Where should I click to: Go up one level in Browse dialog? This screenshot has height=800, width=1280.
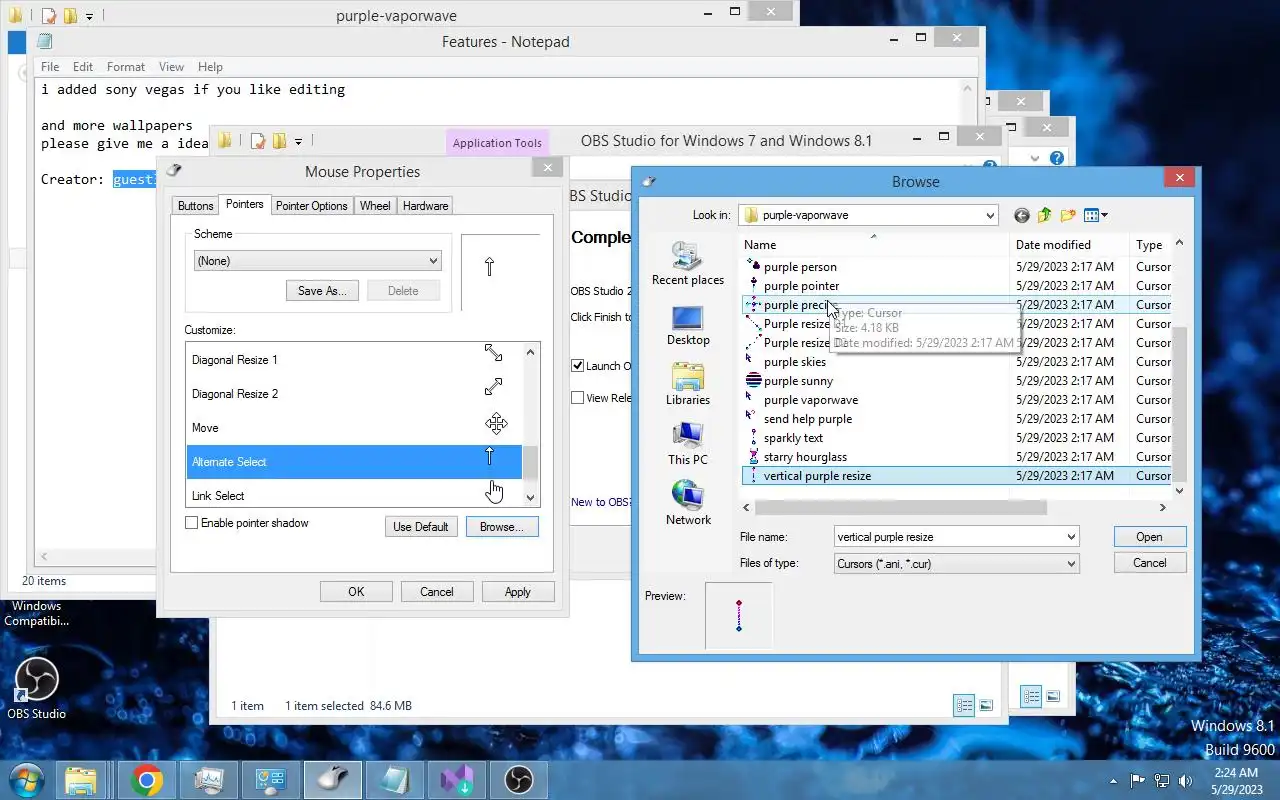click(x=1045, y=215)
